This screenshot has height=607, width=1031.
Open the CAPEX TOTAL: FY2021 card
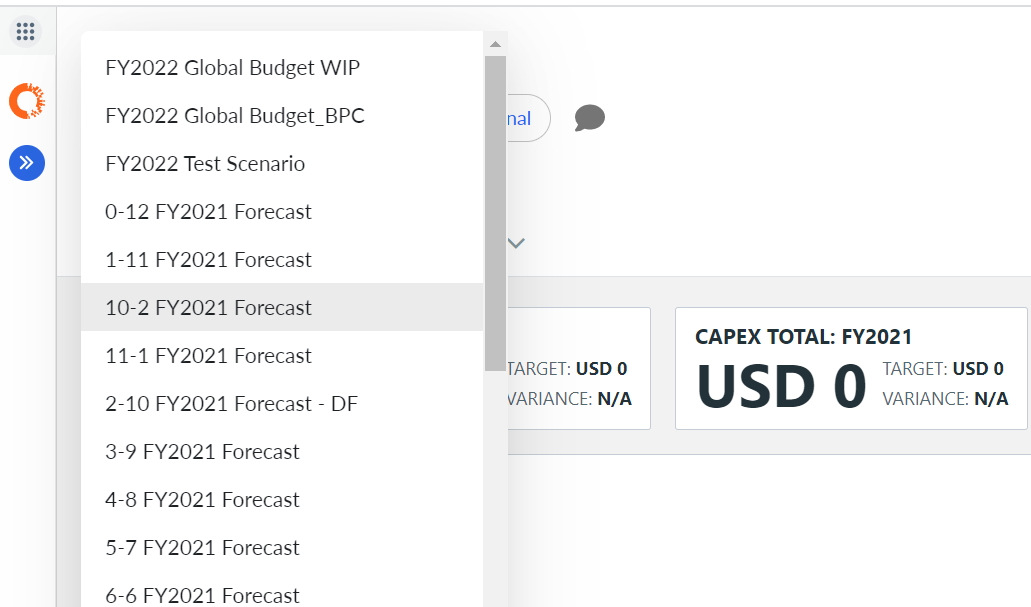[x=851, y=368]
